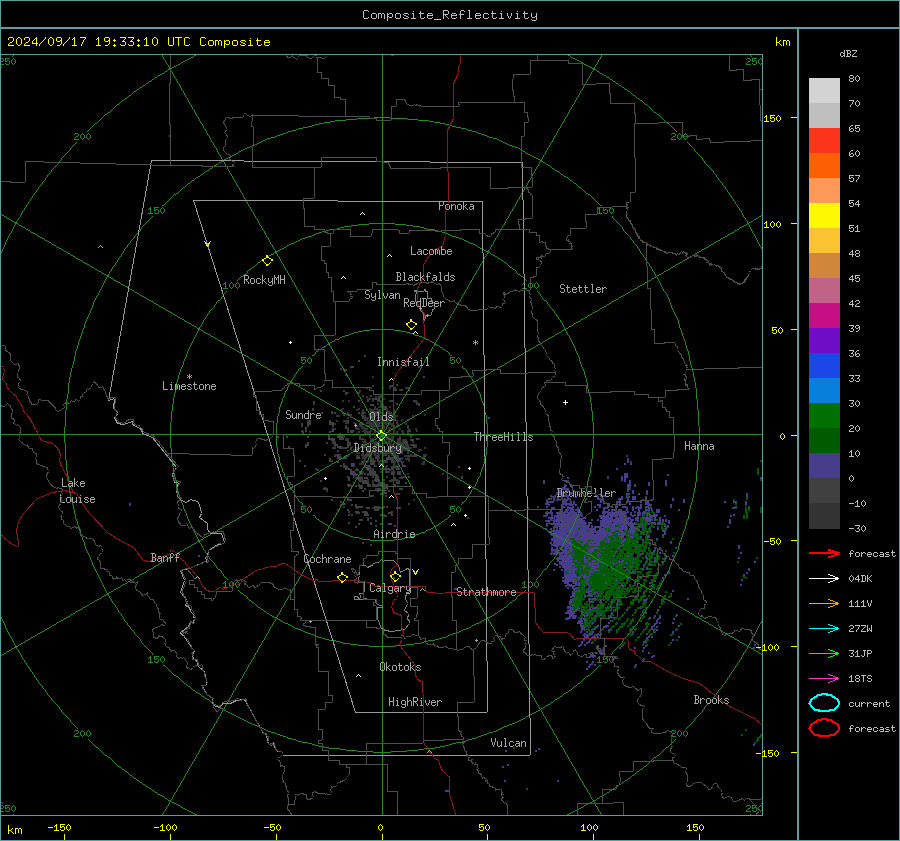Image resolution: width=900 pixels, height=841 pixels.
Task: Click the yellow diamond marker beside RockyMH
Action: pos(267,261)
